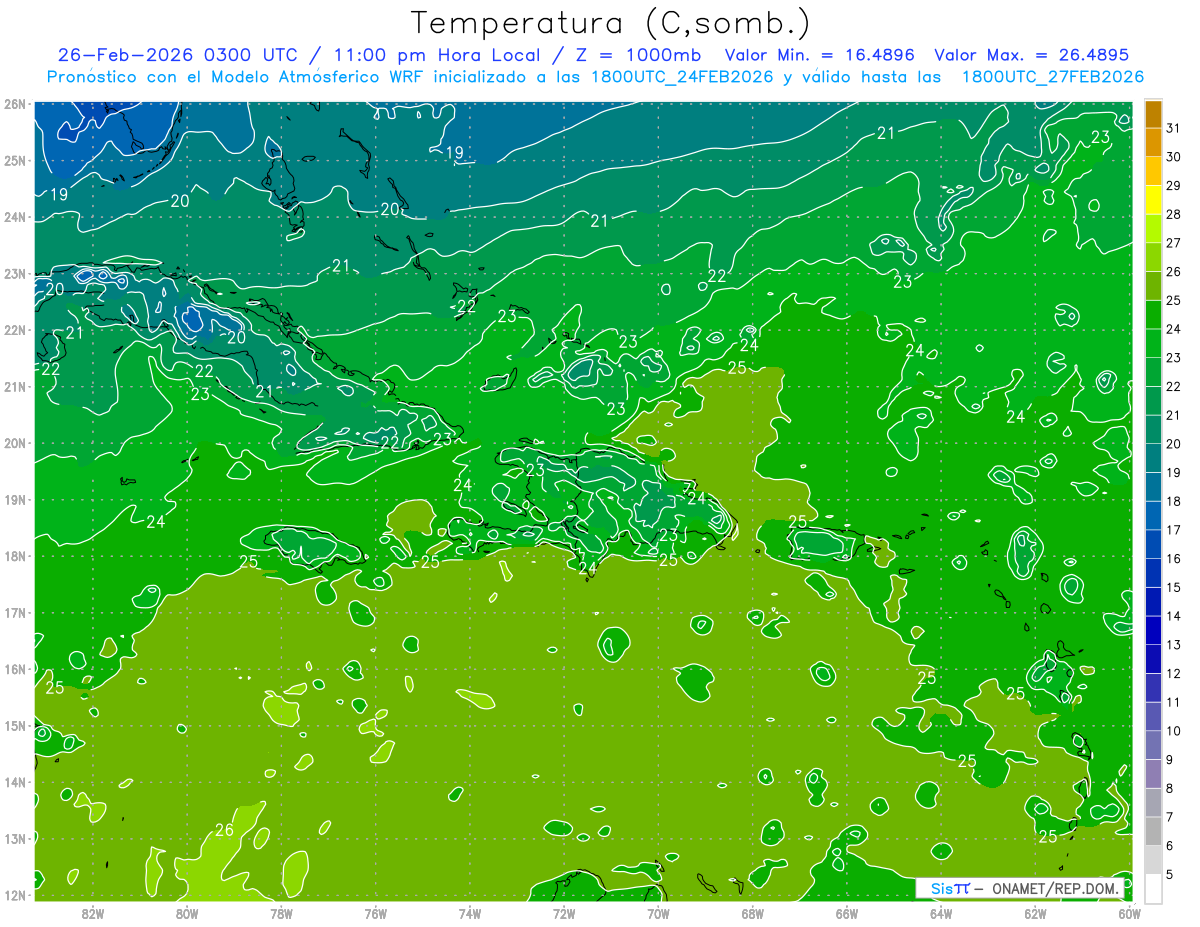1200x927 pixels.
Task: Click the '26' contour label on the map
Action: [x=225, y=830]
